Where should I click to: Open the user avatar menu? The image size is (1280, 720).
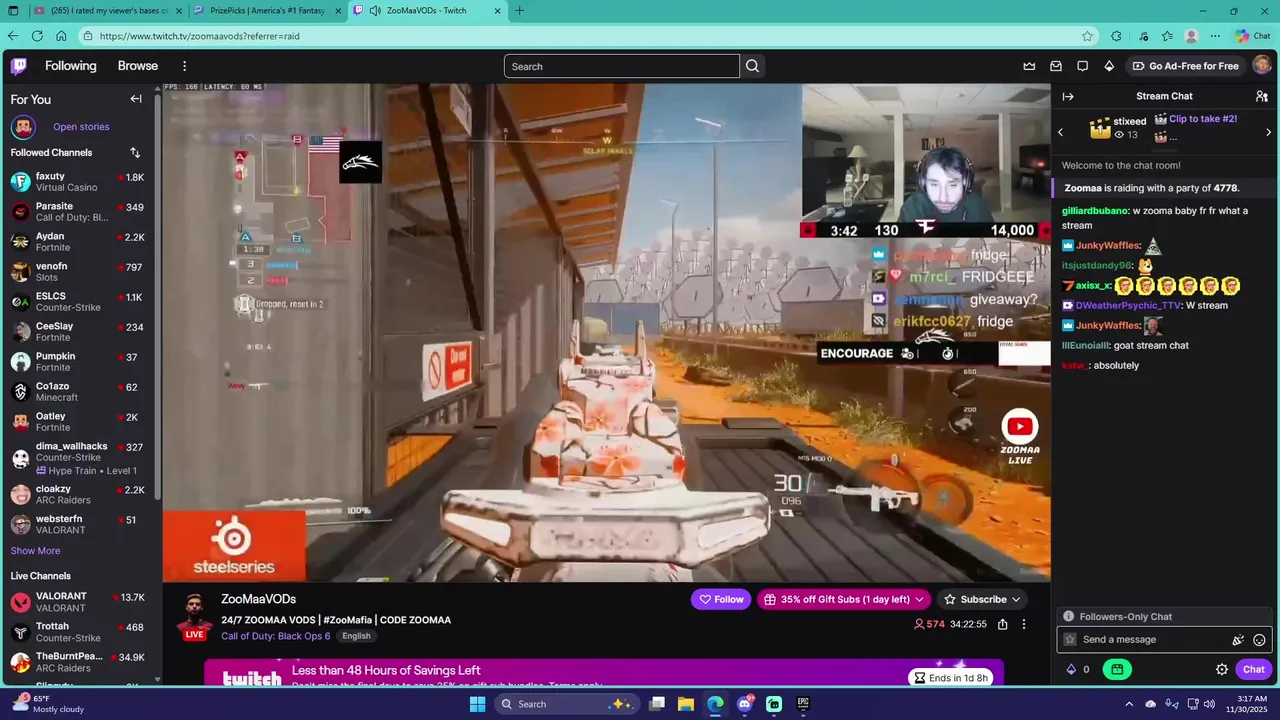(1262, 66)
